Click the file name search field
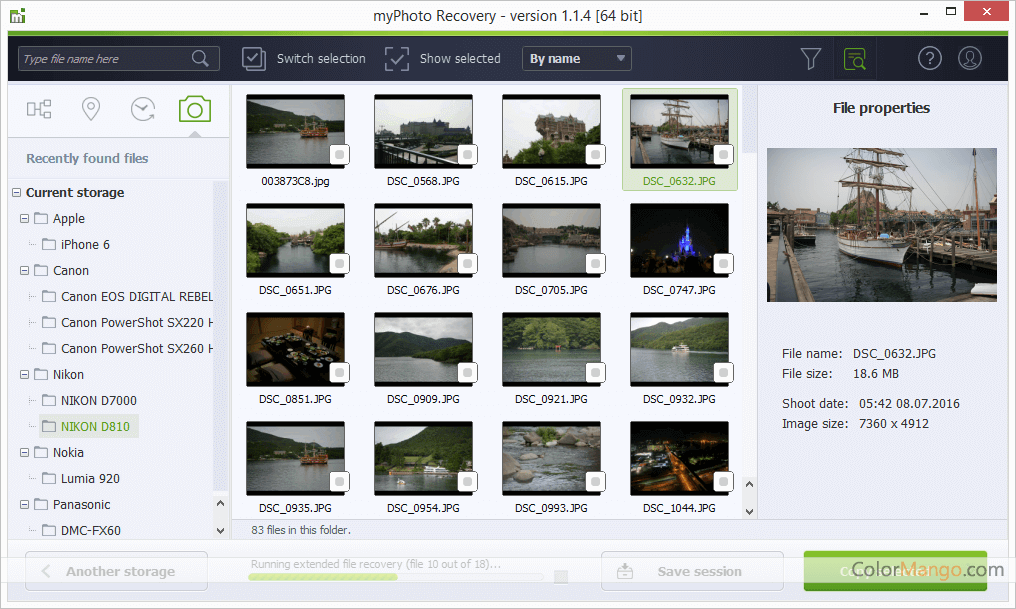This screenshot has height=609, width=1016. (x=119, y=58)
